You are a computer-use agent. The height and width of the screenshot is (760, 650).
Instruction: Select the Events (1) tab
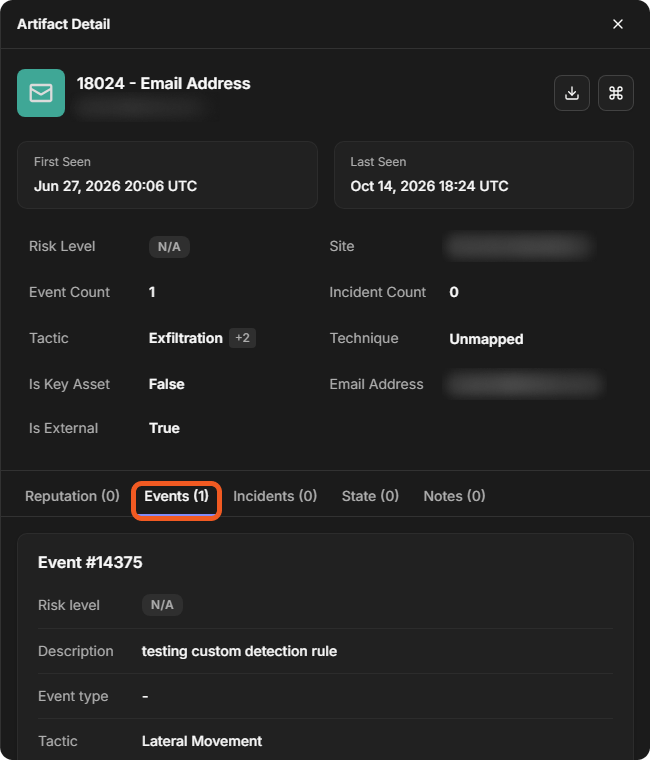[x=176, y=496]
